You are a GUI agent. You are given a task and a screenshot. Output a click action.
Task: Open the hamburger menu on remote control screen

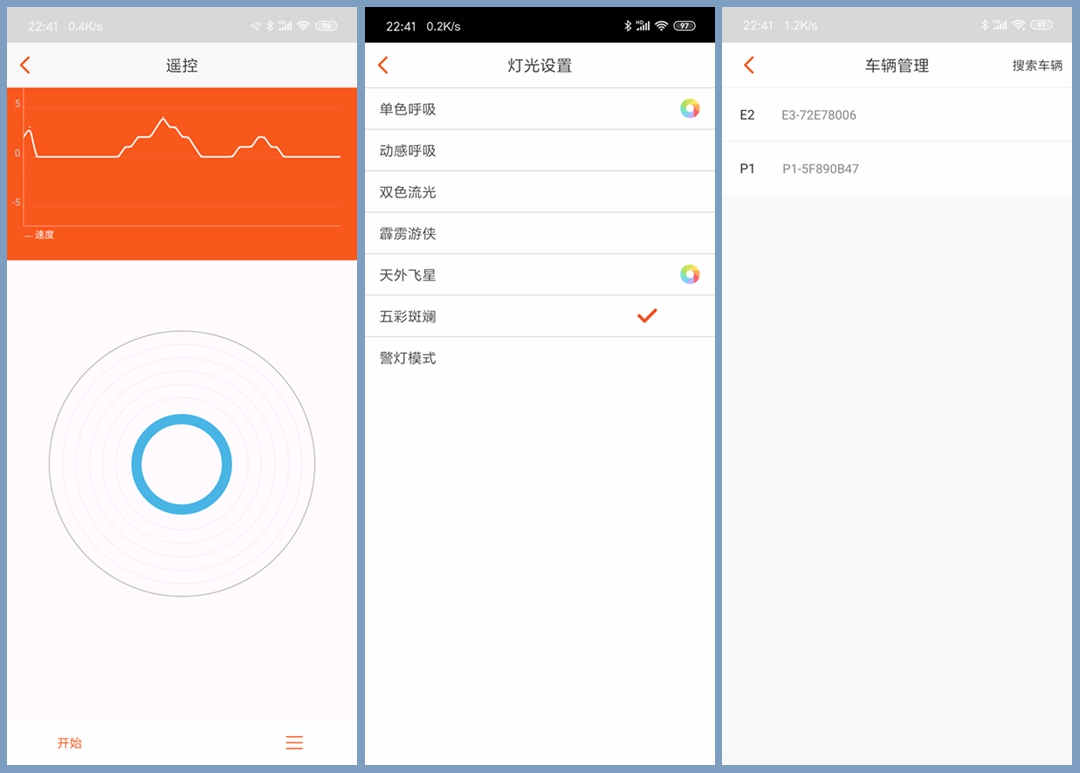pyautogui.click(x=294, y=743)
